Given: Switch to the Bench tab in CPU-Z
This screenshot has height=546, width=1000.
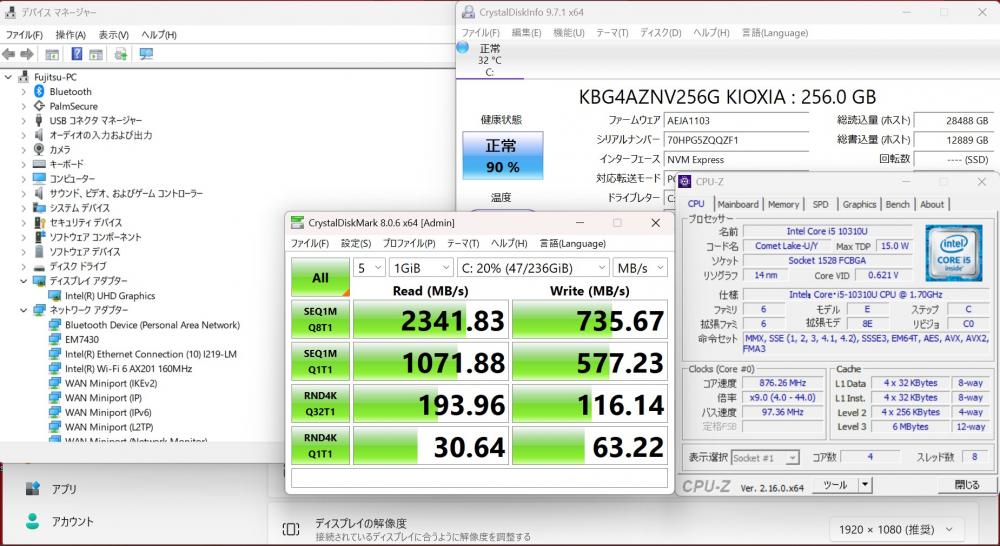Looking at the screenshot, I should [897, 204].
